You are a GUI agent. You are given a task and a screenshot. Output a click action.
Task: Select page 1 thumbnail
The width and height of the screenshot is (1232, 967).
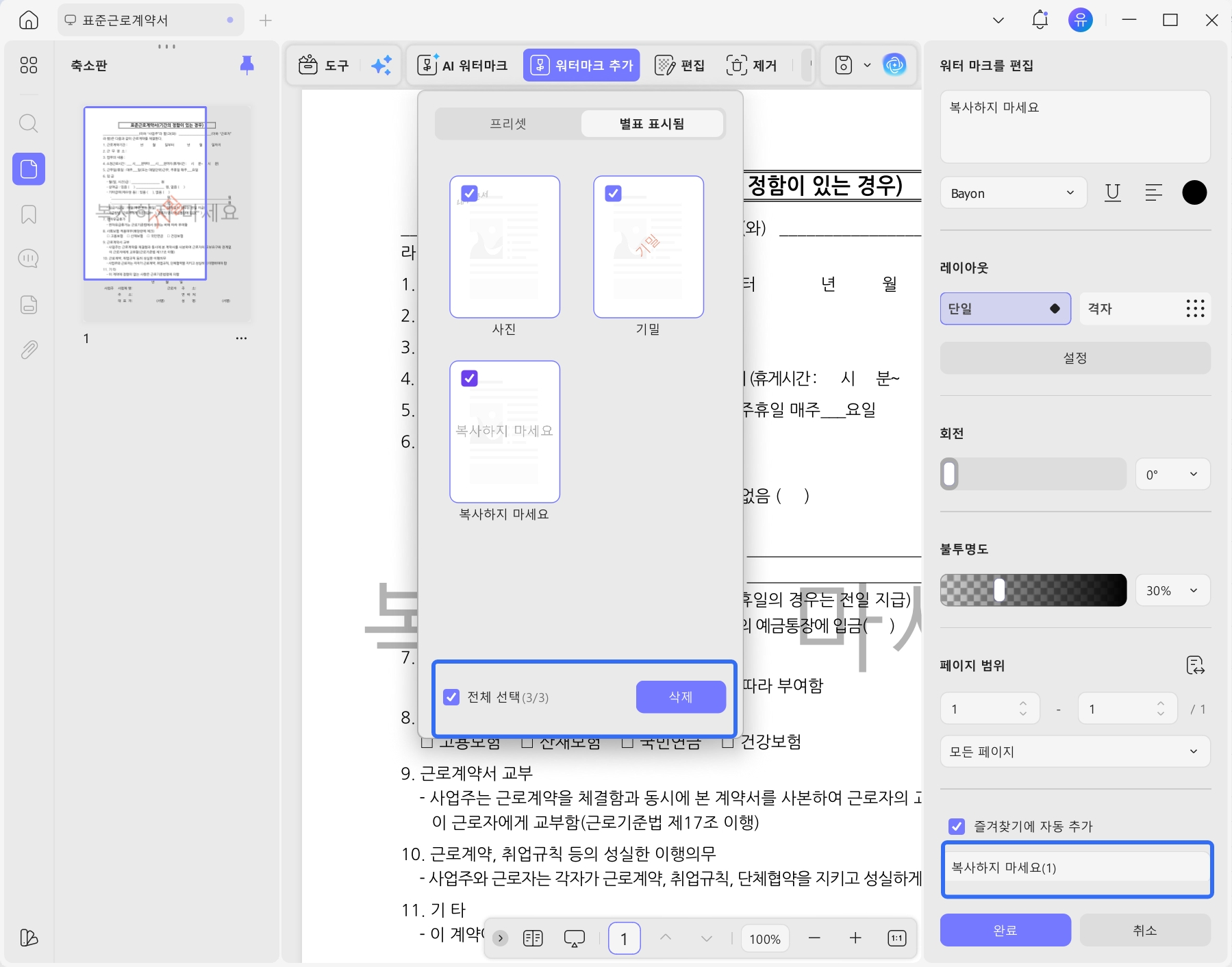click(x=168, y=214)
